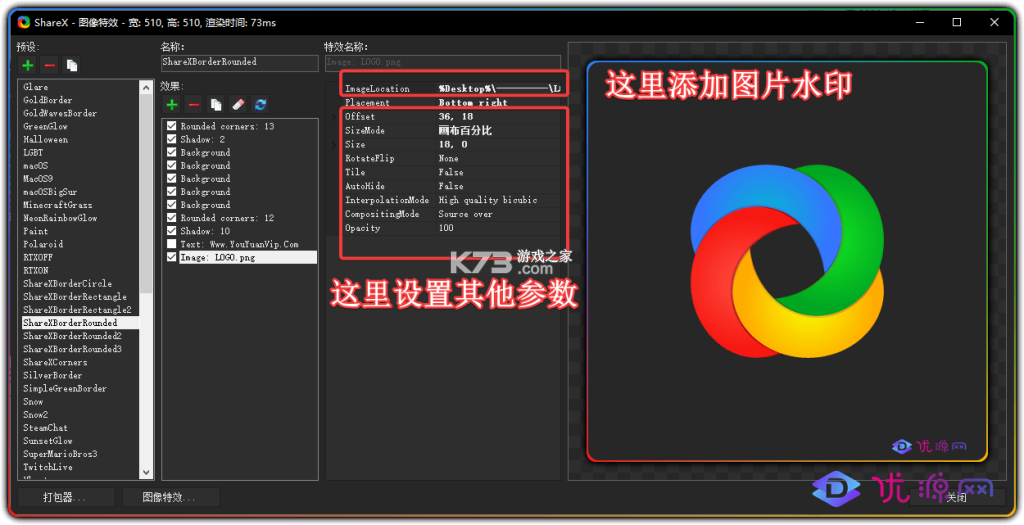This screenshot has height=525, width=1024.
Task: Uncheck the Shadow: 10 effect
Action: point(172,231)
